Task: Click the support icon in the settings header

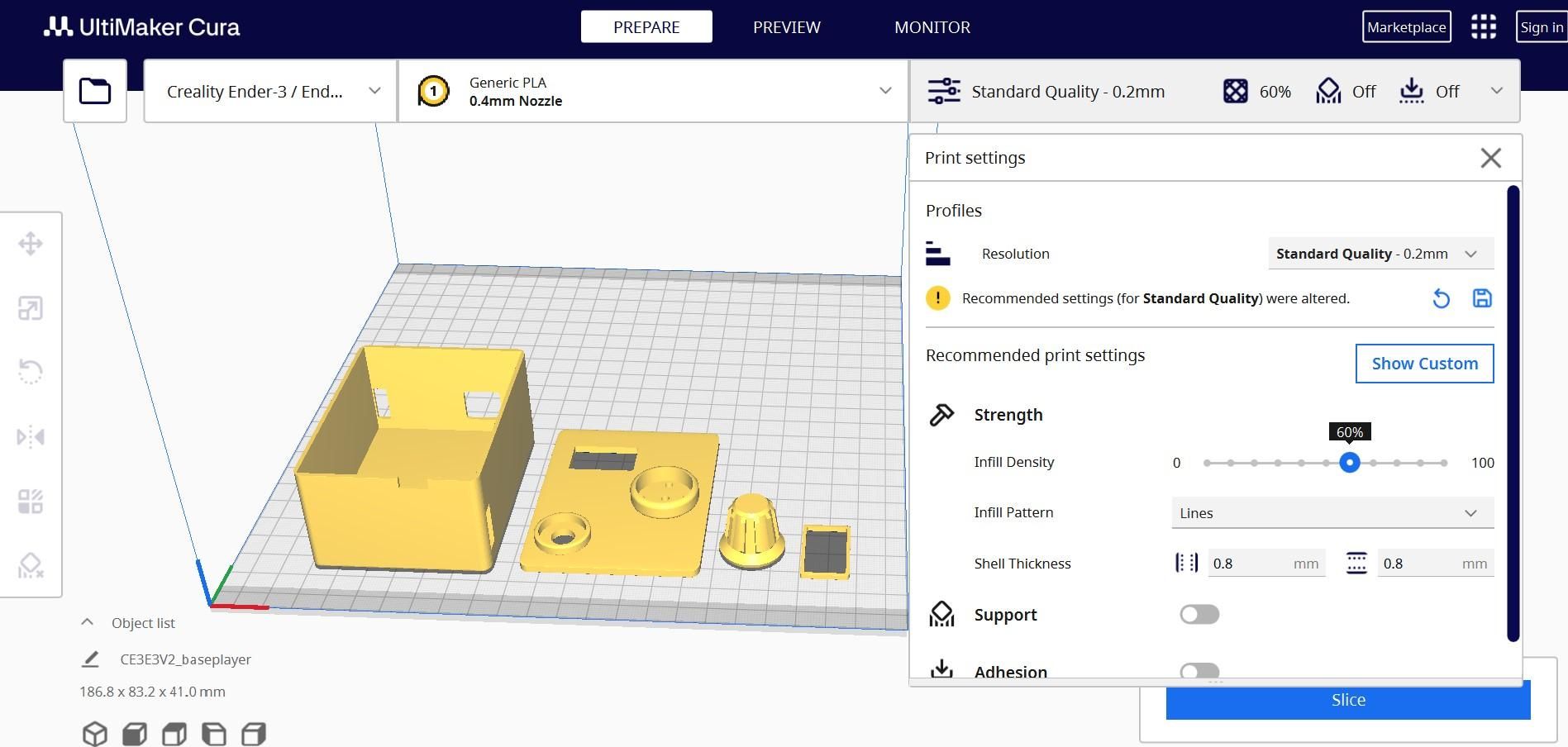Action: click(1328, 91)
